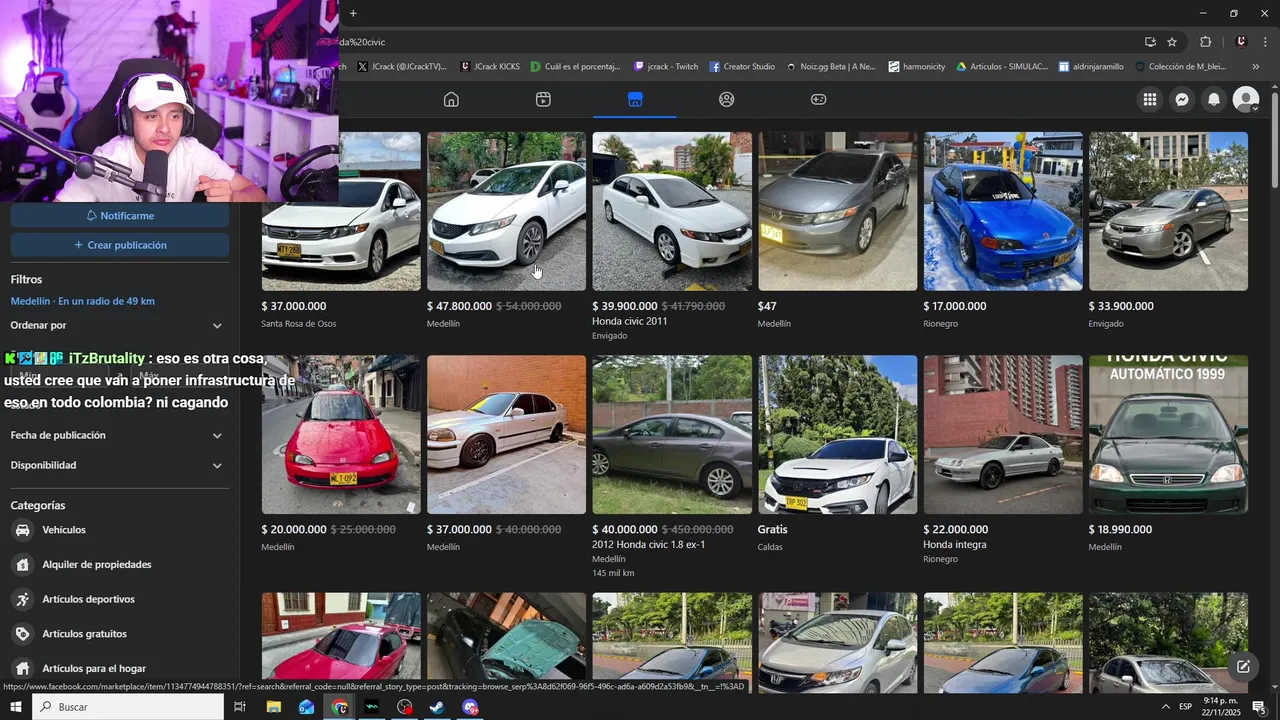This screenshot has width=1280, height=720.
Task: Open the Groups/Profile circle tab icon
Action: click(x=727, y=99)
